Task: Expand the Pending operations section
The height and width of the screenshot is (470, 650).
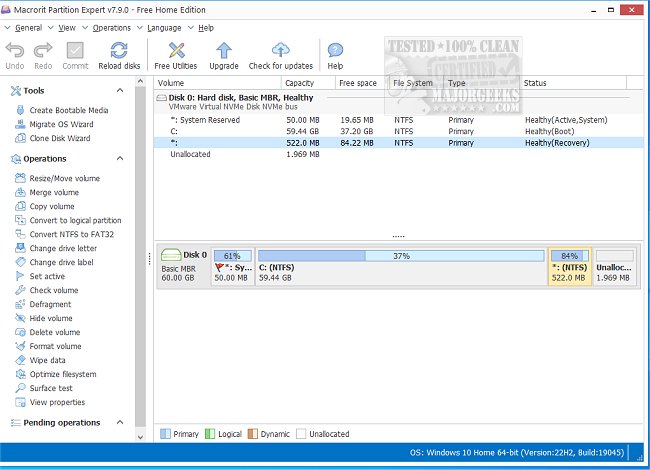Action: 120,423
